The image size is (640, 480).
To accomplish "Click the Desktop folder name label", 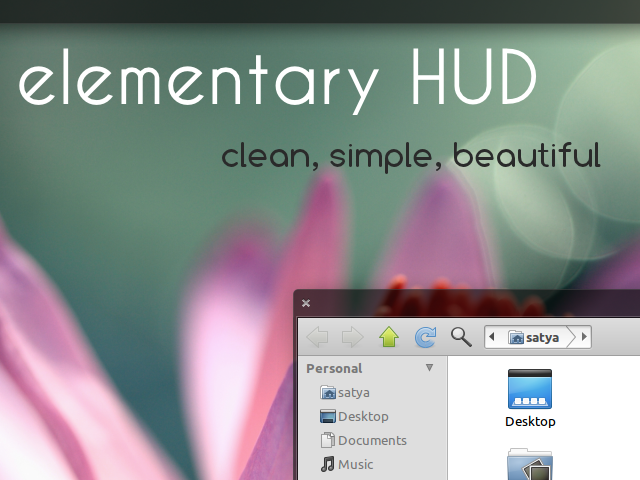I will (x=530, y=422).
